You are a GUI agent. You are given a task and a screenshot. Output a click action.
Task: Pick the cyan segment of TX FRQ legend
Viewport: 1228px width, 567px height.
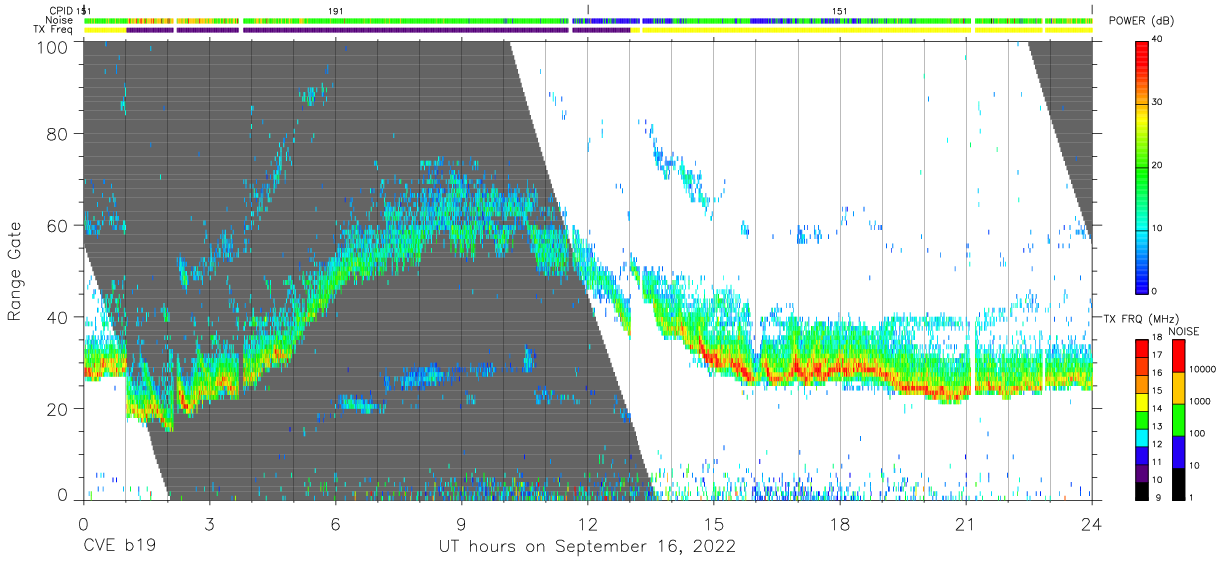1142,437
